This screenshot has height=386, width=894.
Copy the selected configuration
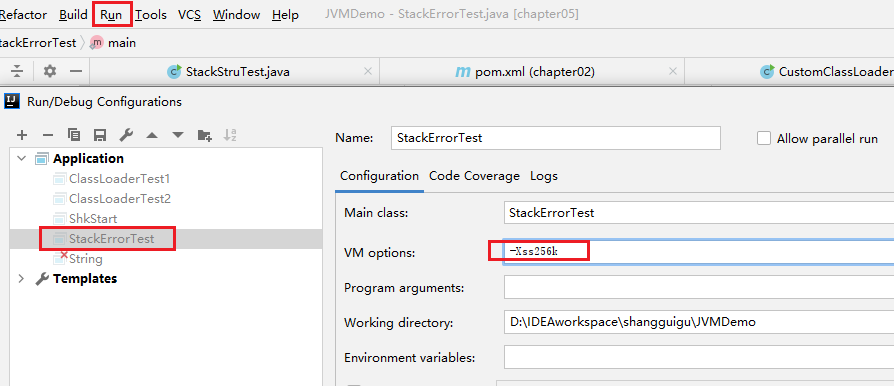point(74,135)
